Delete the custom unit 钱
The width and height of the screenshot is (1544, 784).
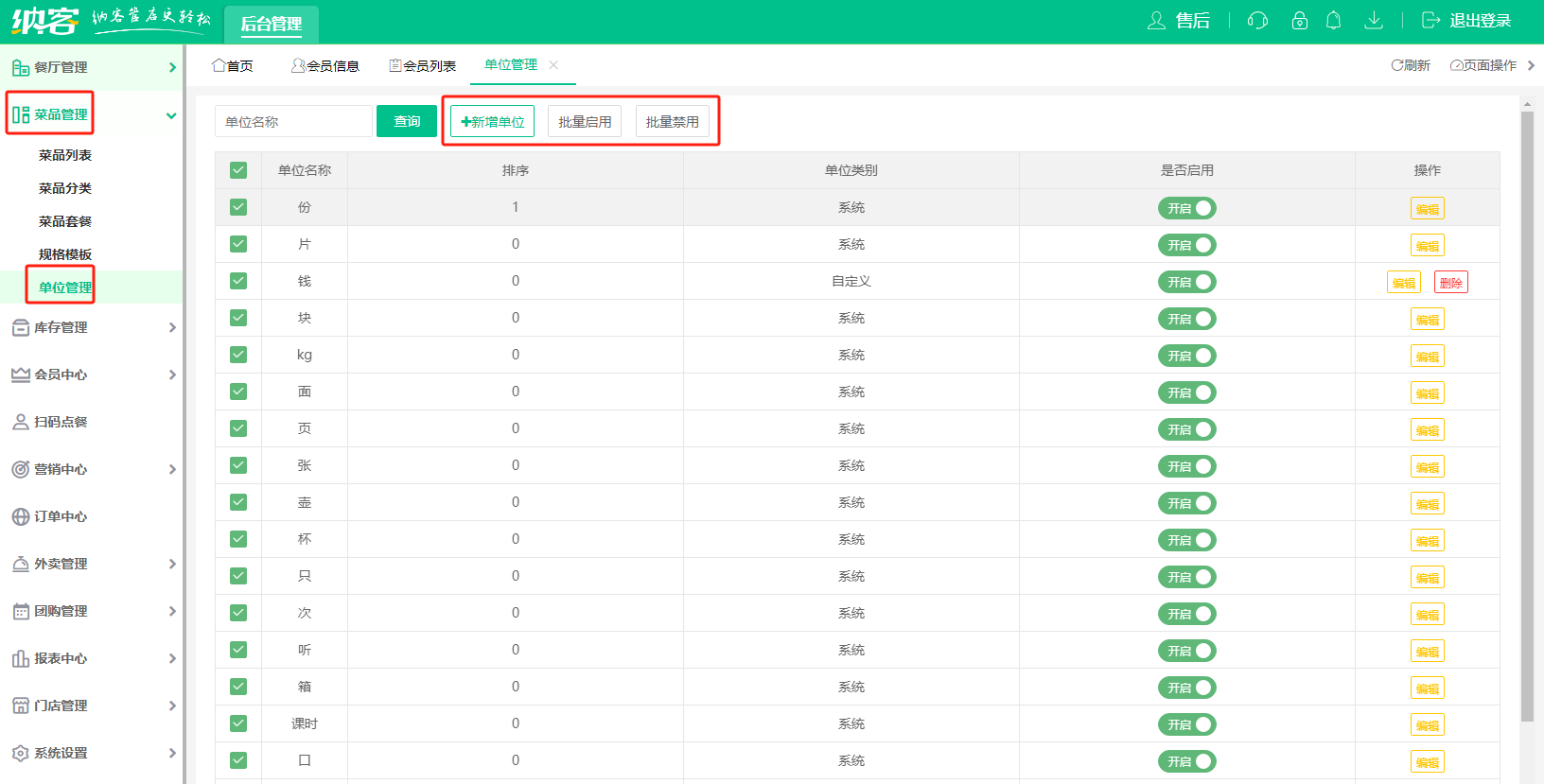[1450, 283]
